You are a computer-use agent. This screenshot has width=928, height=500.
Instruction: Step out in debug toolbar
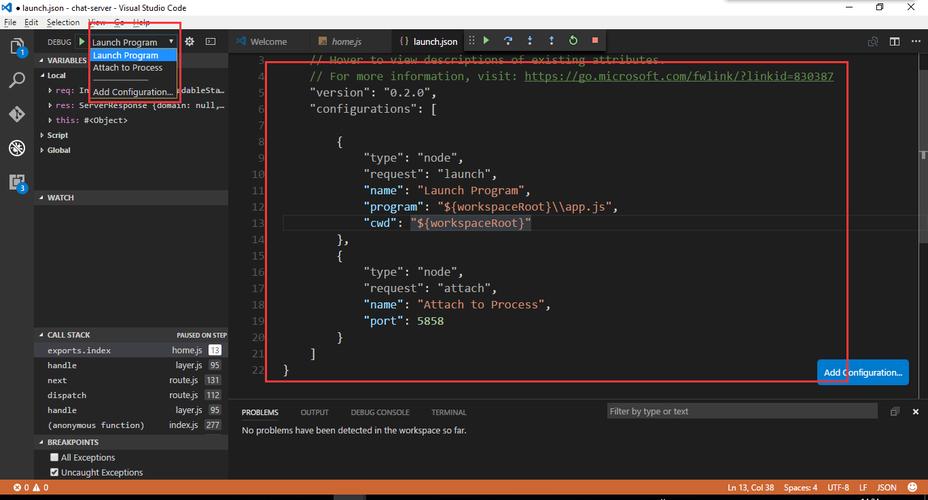click(552, 40)
